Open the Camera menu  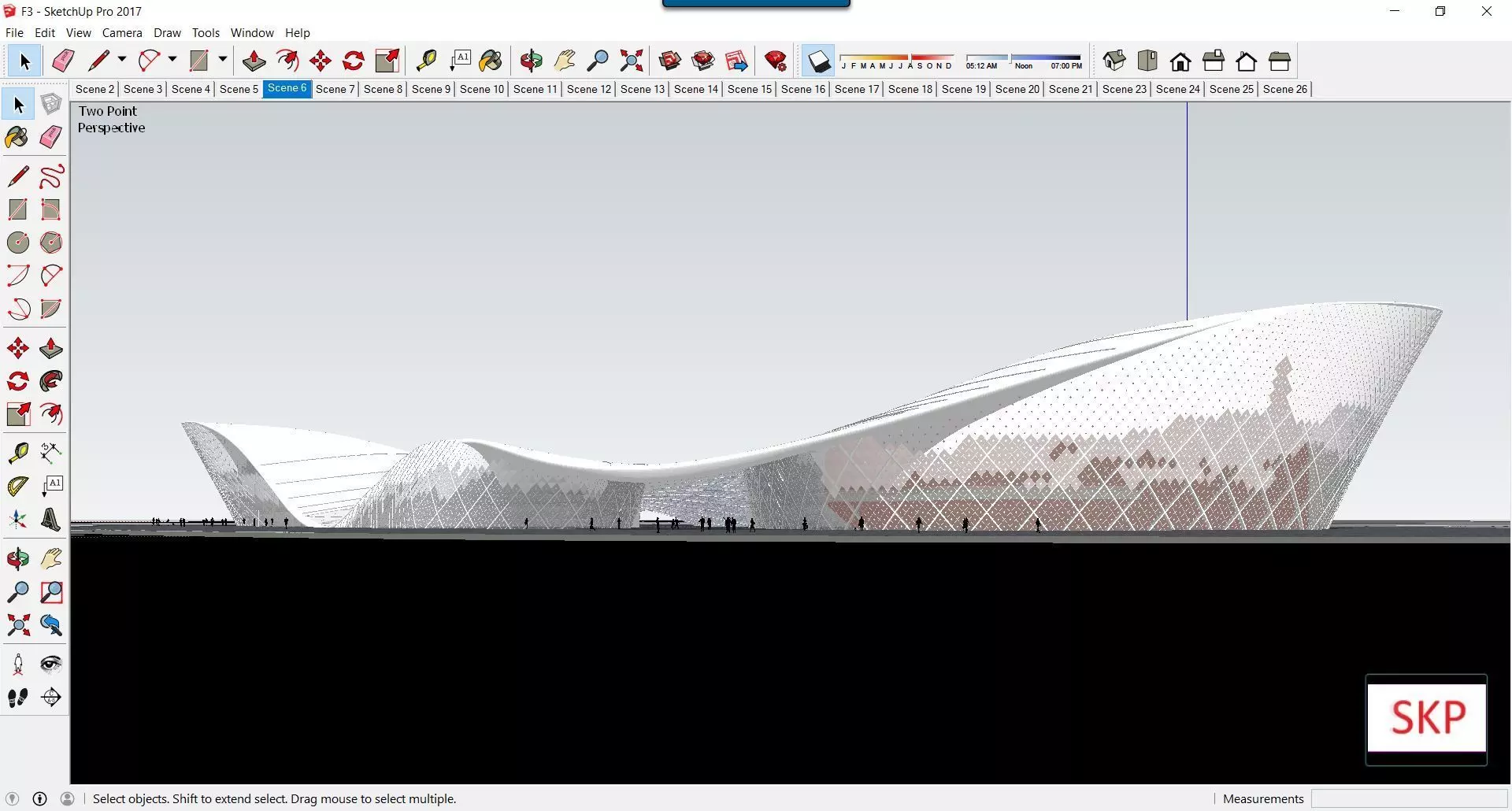coord(122,32)
